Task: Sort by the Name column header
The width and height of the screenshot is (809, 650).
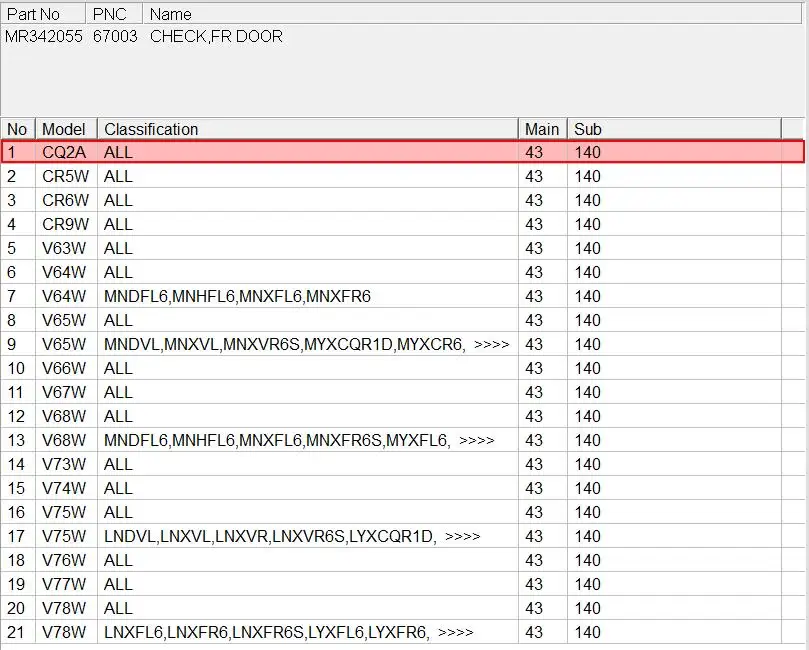Action: coord(472,14)
